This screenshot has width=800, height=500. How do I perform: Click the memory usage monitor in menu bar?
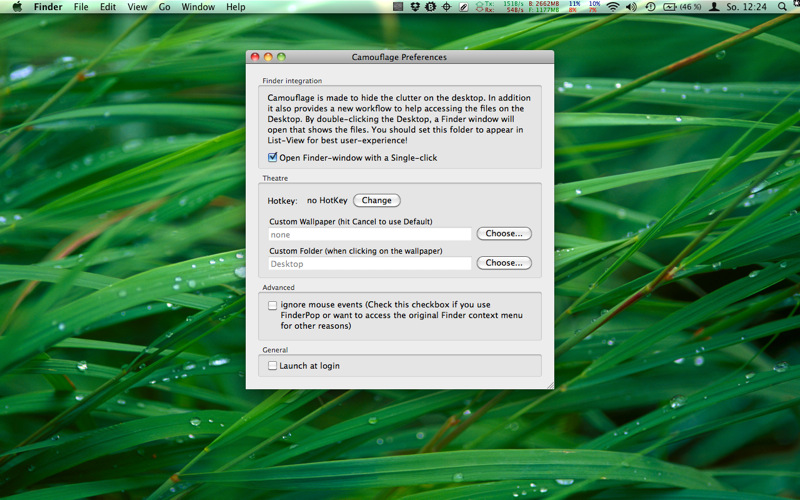click(543, 7)
